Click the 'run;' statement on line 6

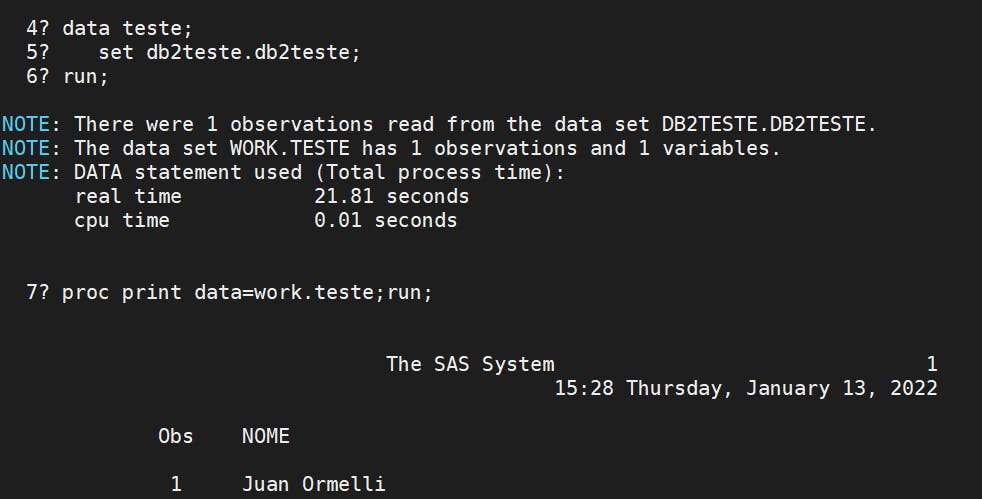click(x=85, y=76)
